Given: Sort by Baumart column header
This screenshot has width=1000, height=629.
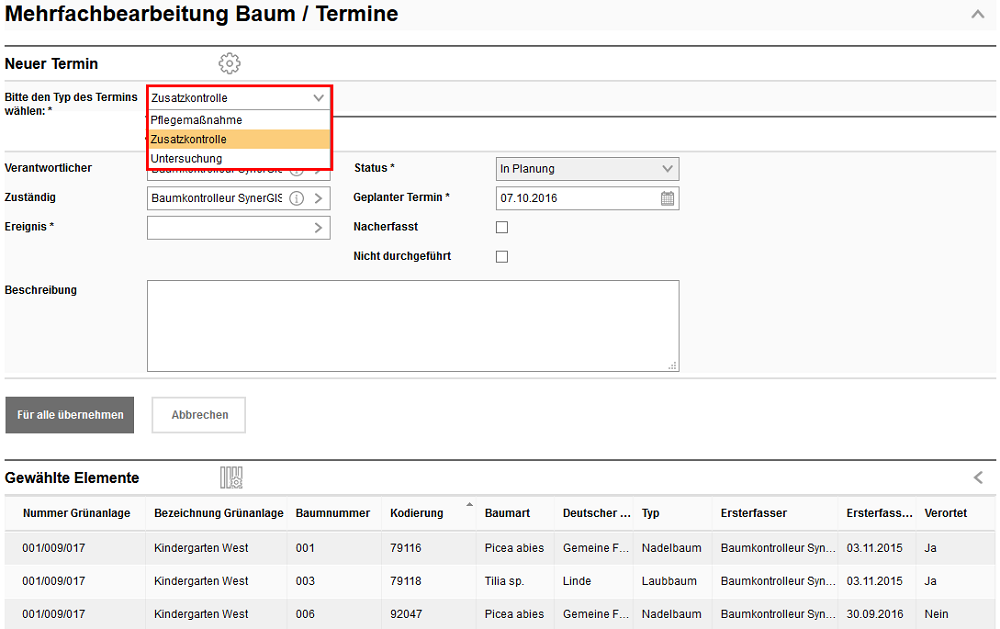Looking at the screenshot, I should coord(507,513).
